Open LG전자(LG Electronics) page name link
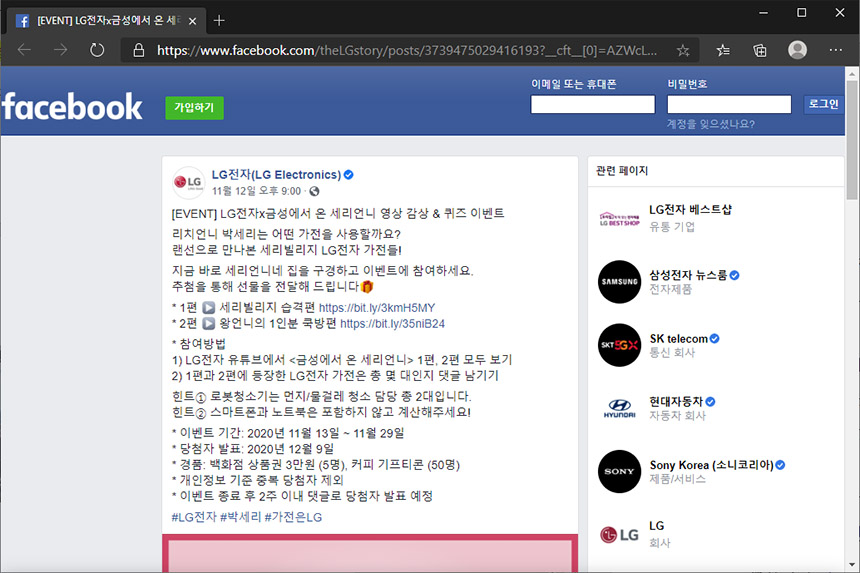860x573 pixels. 276,175
